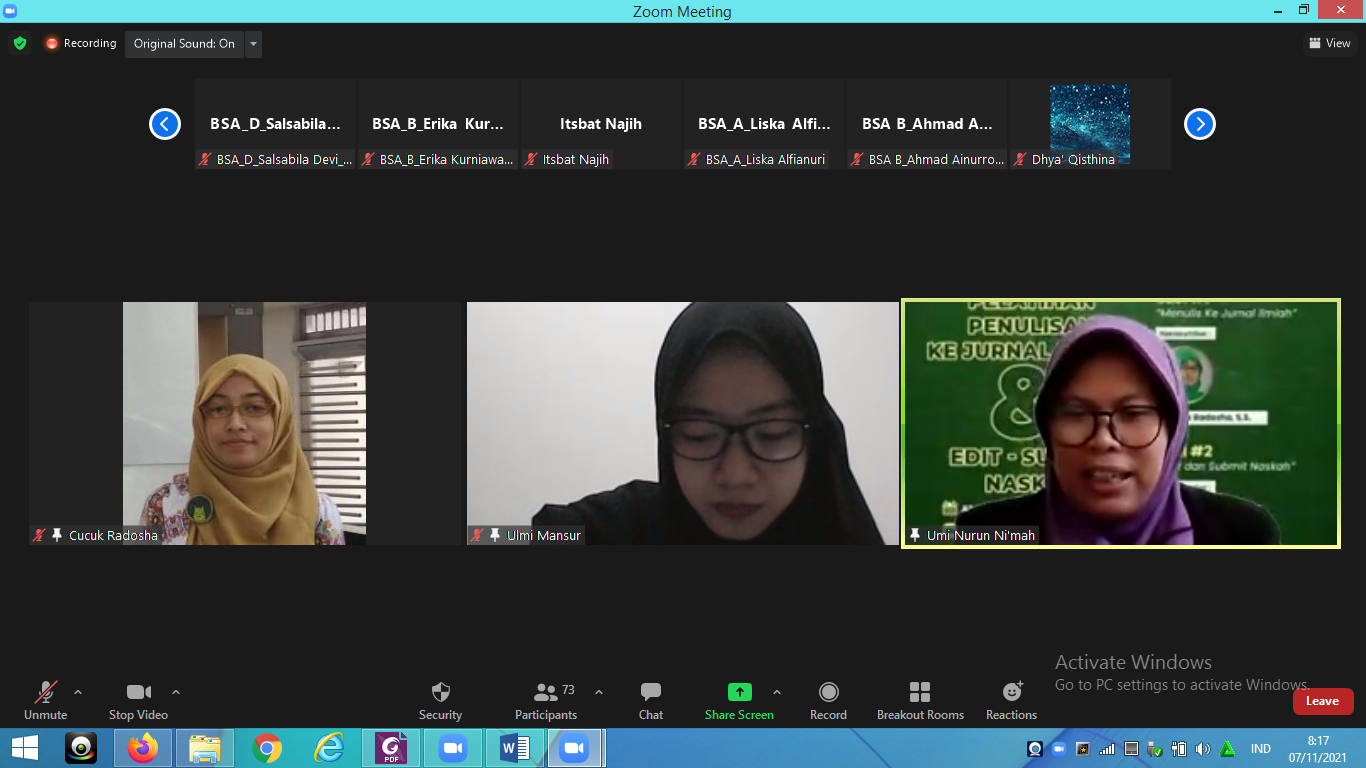Leave the meeting
The image size is (1366, 768).
coord(1322,701)
